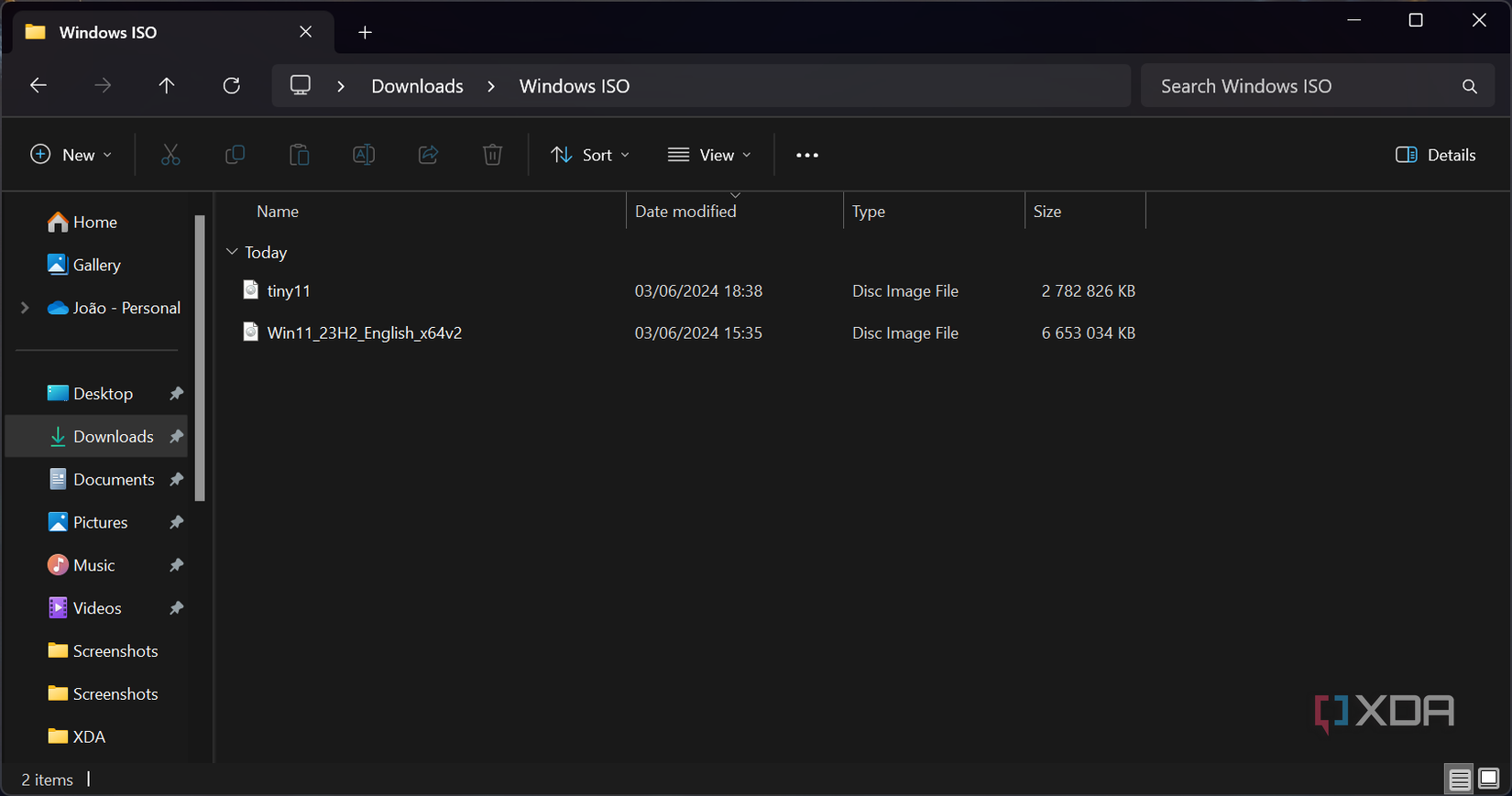Open the See more ellipsis menu
1512x796 pixels.
tap(807, 155)
